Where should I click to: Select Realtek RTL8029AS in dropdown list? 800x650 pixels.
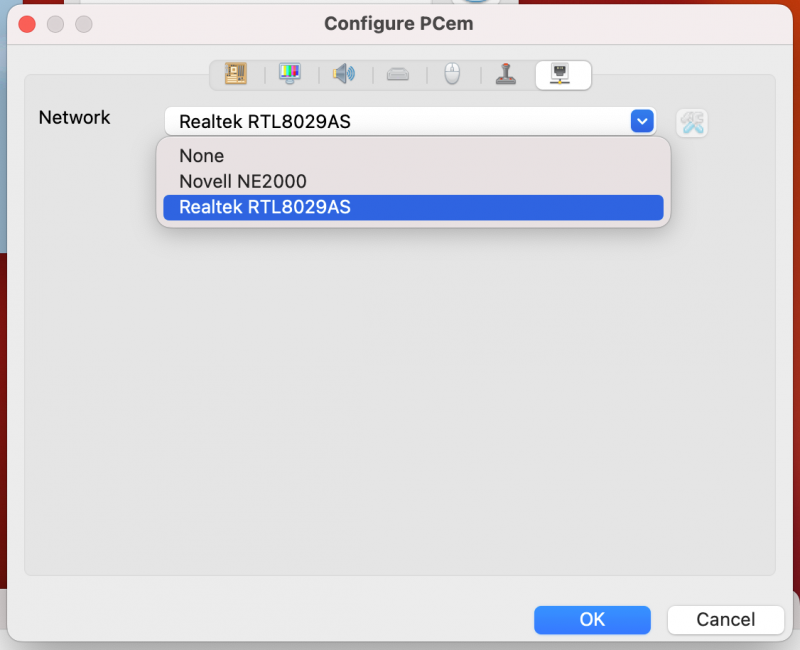pyautogui.click(x=413, y=207)
